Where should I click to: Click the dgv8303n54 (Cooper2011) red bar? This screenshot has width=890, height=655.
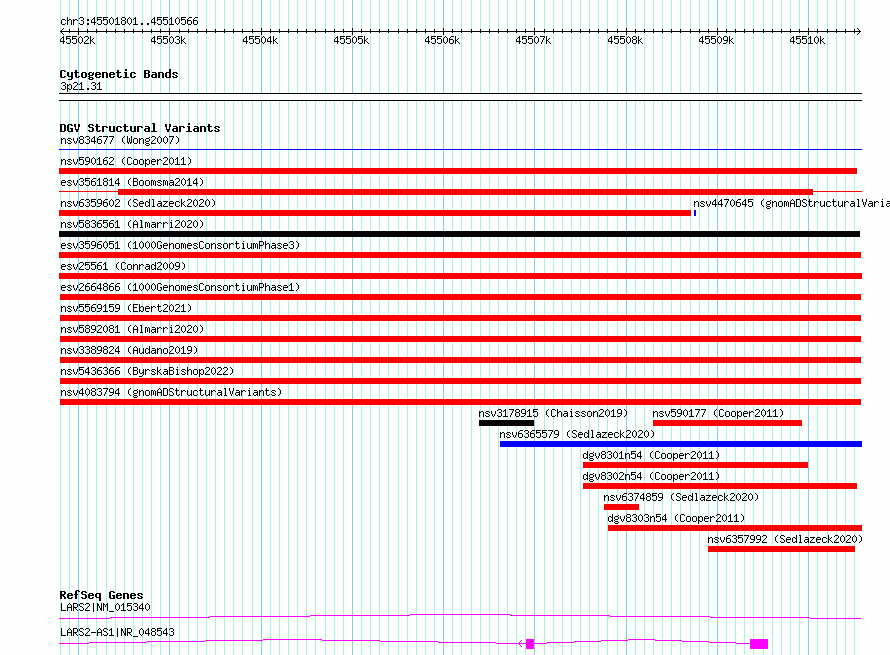(x=734, y=528)
